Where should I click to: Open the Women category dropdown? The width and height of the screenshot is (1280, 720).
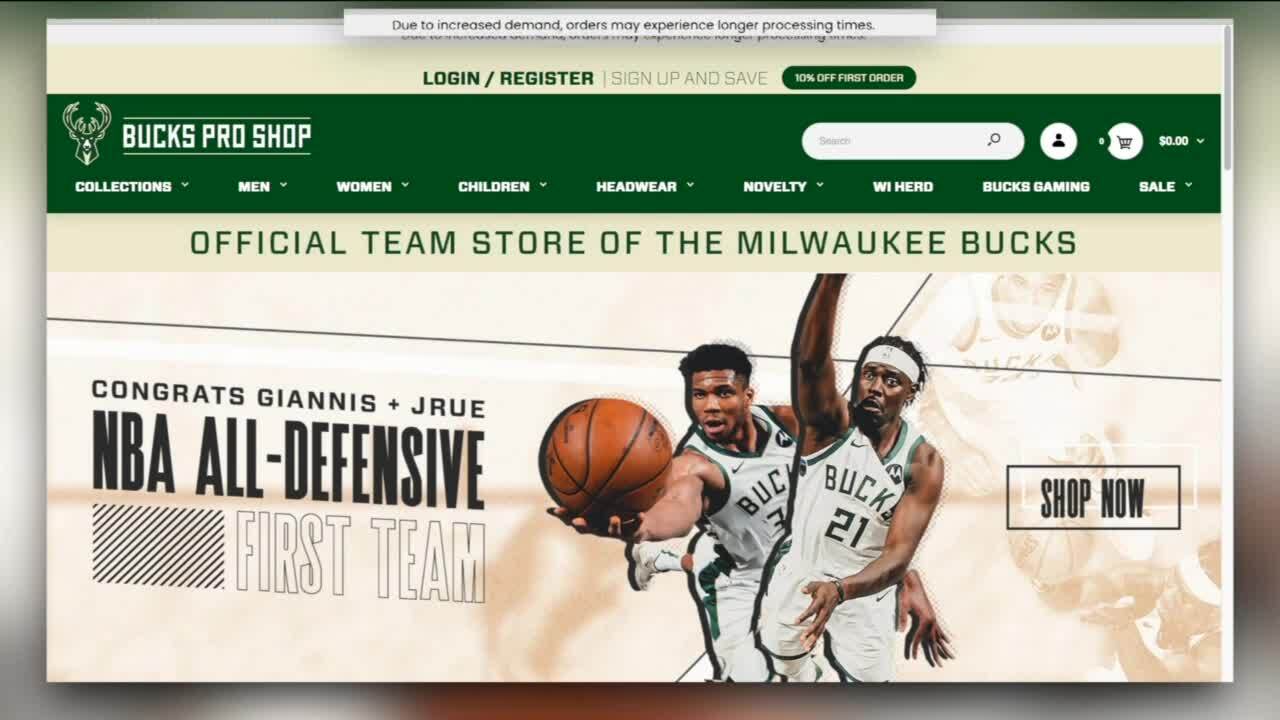[x=372, y=186]
